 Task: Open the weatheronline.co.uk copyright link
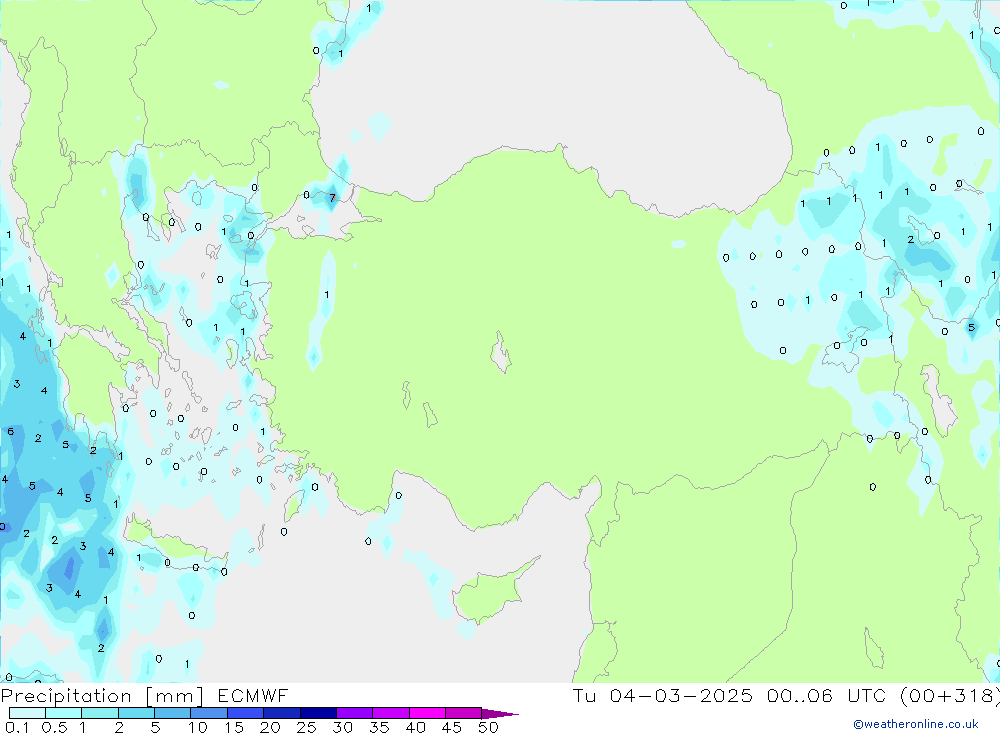916,724
